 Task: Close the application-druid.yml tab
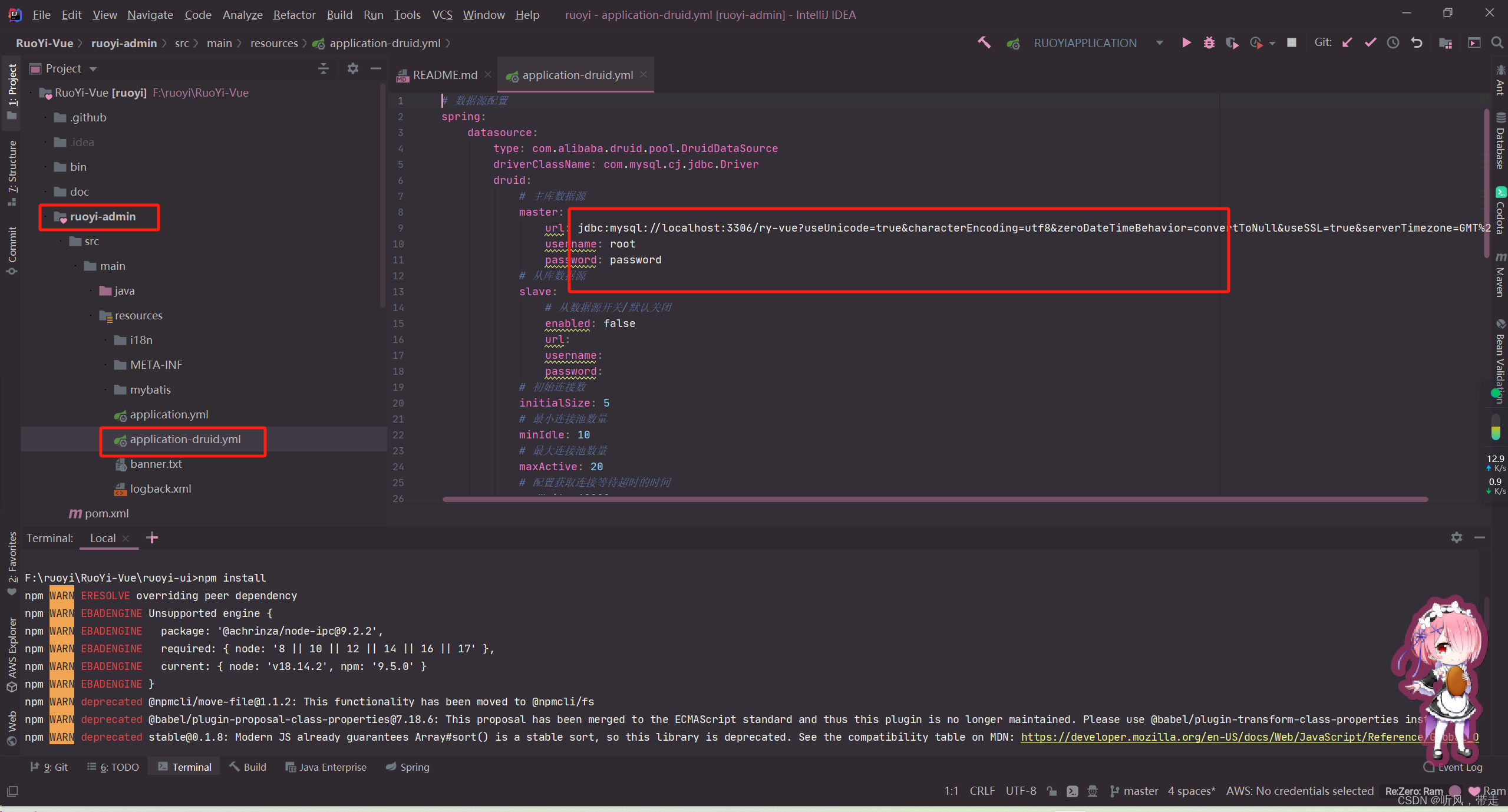click(644, 74)
